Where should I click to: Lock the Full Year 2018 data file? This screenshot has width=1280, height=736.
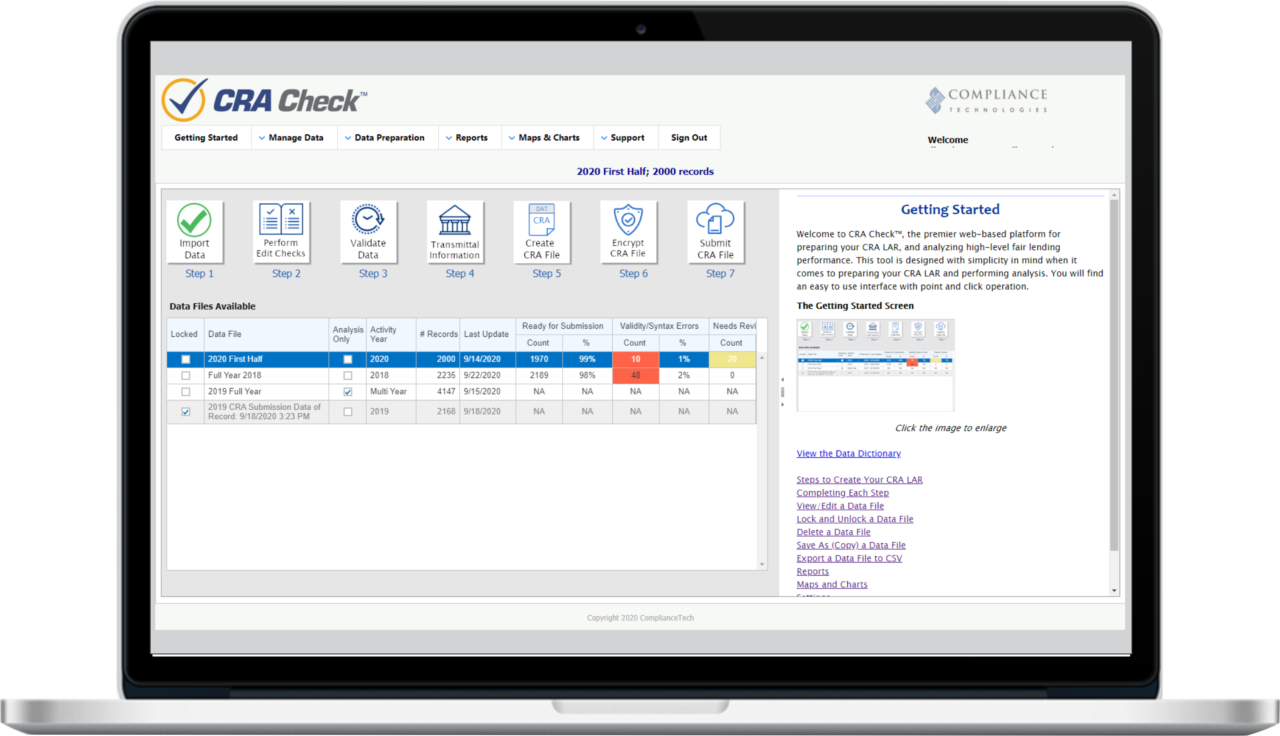click(185, 376)
